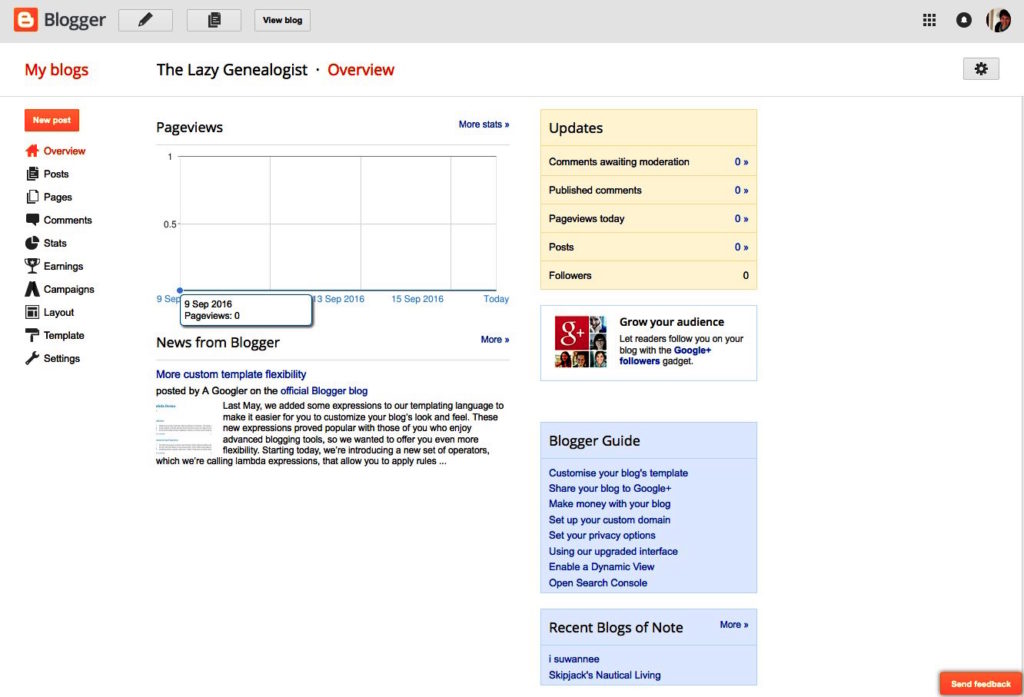Open the Google apps grid icon
The image size is (1024, 697).
click(x=929, y=20)
